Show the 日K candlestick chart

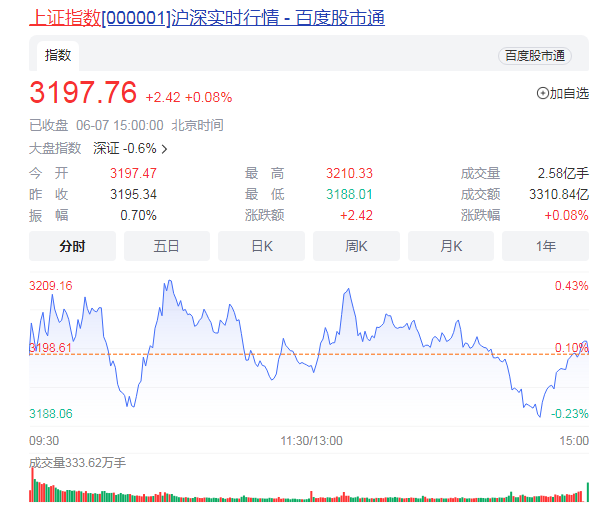[262, 246]
